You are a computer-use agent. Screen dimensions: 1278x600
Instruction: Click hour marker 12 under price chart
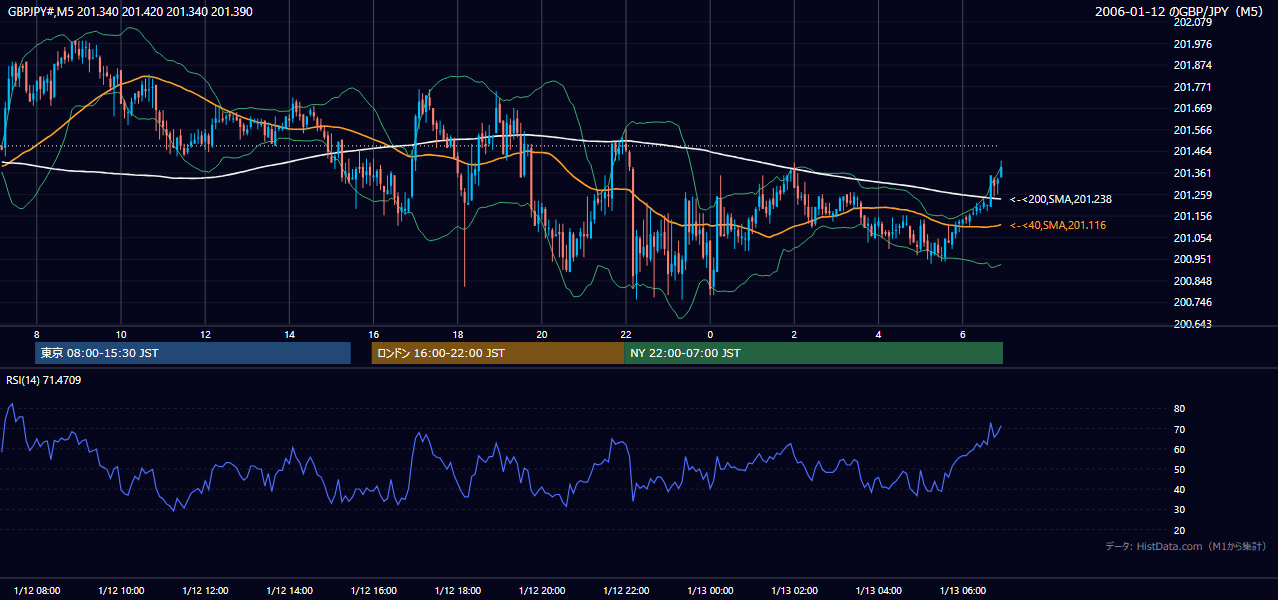pos(205,333)
